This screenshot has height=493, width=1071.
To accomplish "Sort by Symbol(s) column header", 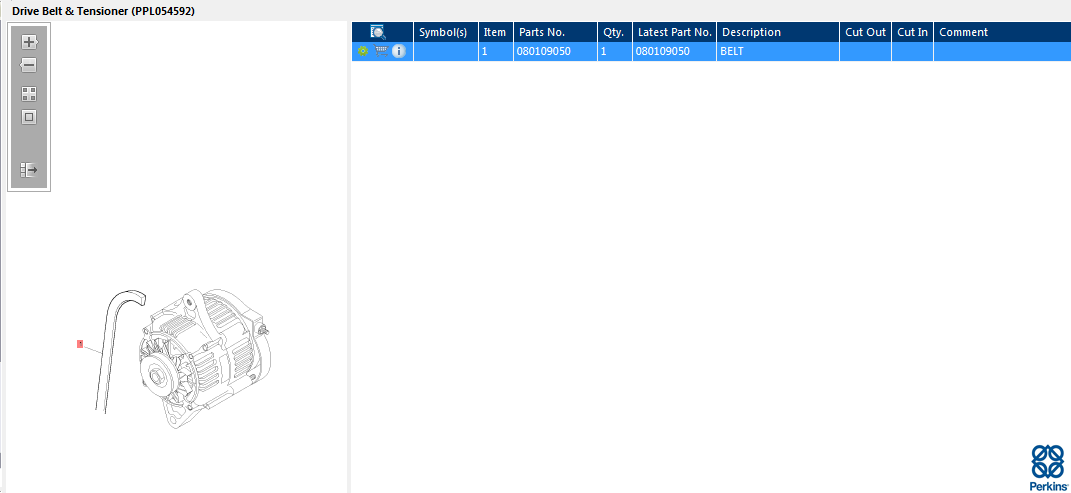I will [x=446, y=32].
